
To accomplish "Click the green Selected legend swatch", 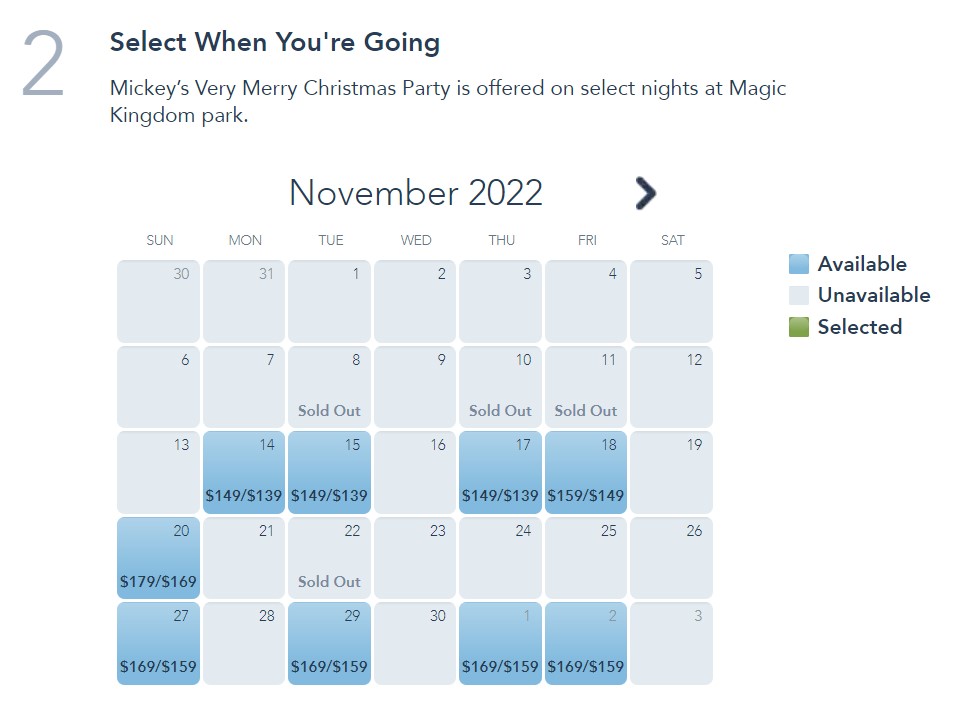I will click(x=798, y=327).
